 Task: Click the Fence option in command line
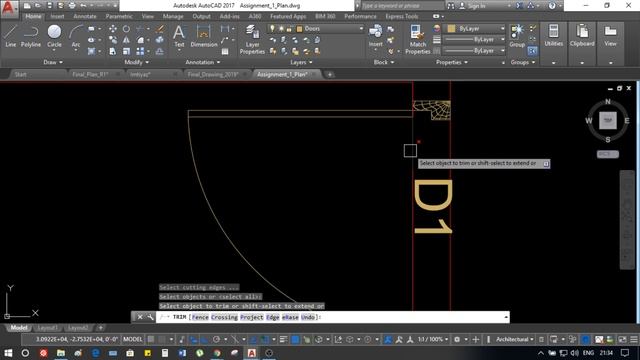coord(200,317)
